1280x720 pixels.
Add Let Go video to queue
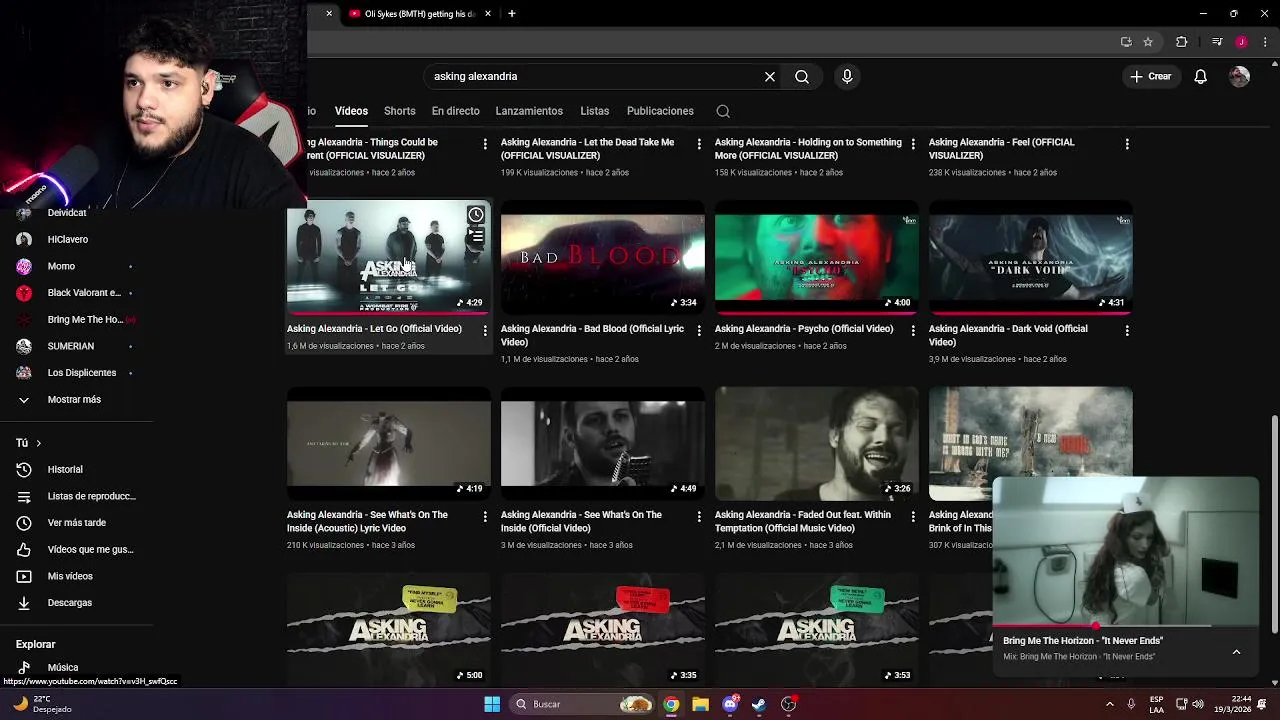pos(476,237)
